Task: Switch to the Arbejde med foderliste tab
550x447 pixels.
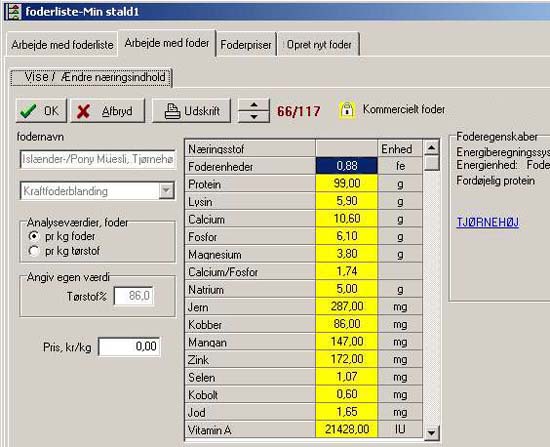Action: coord(62,45)
